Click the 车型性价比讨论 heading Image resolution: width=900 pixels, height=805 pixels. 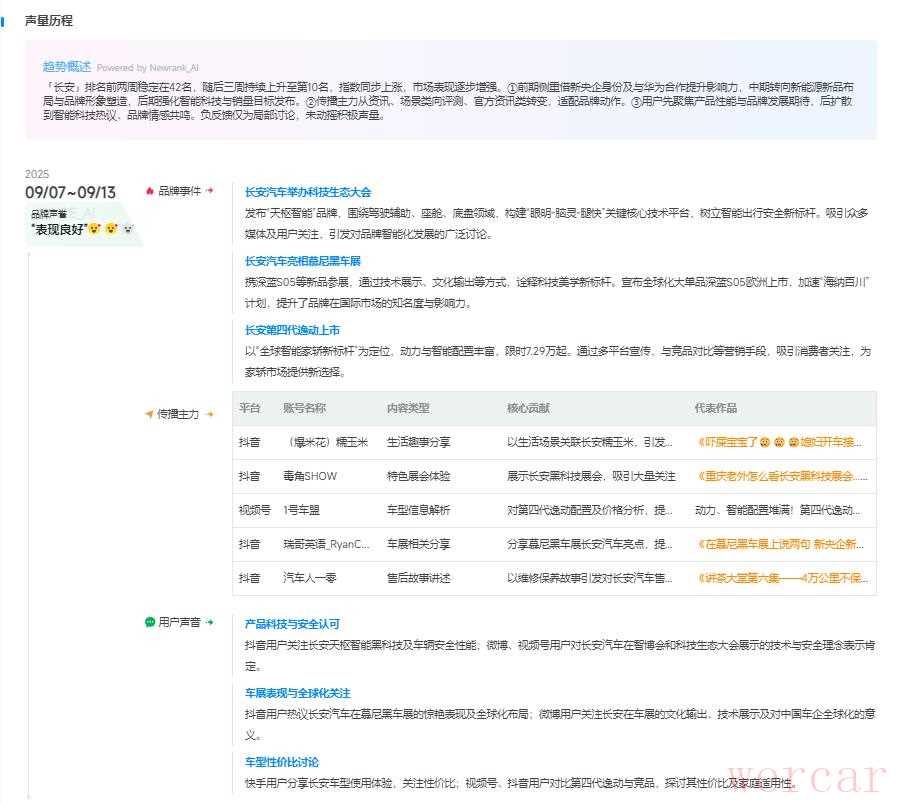click(x=282, y=762)
